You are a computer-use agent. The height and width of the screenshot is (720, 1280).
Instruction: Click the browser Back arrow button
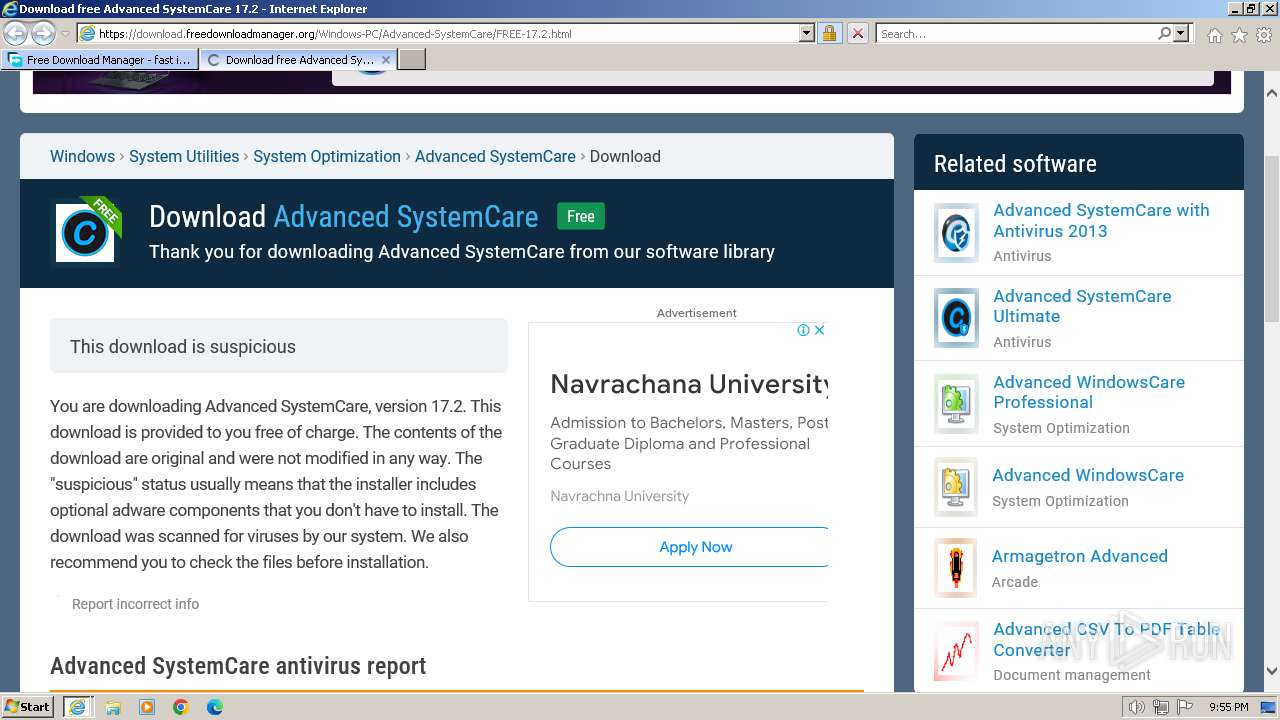[15, 34]
